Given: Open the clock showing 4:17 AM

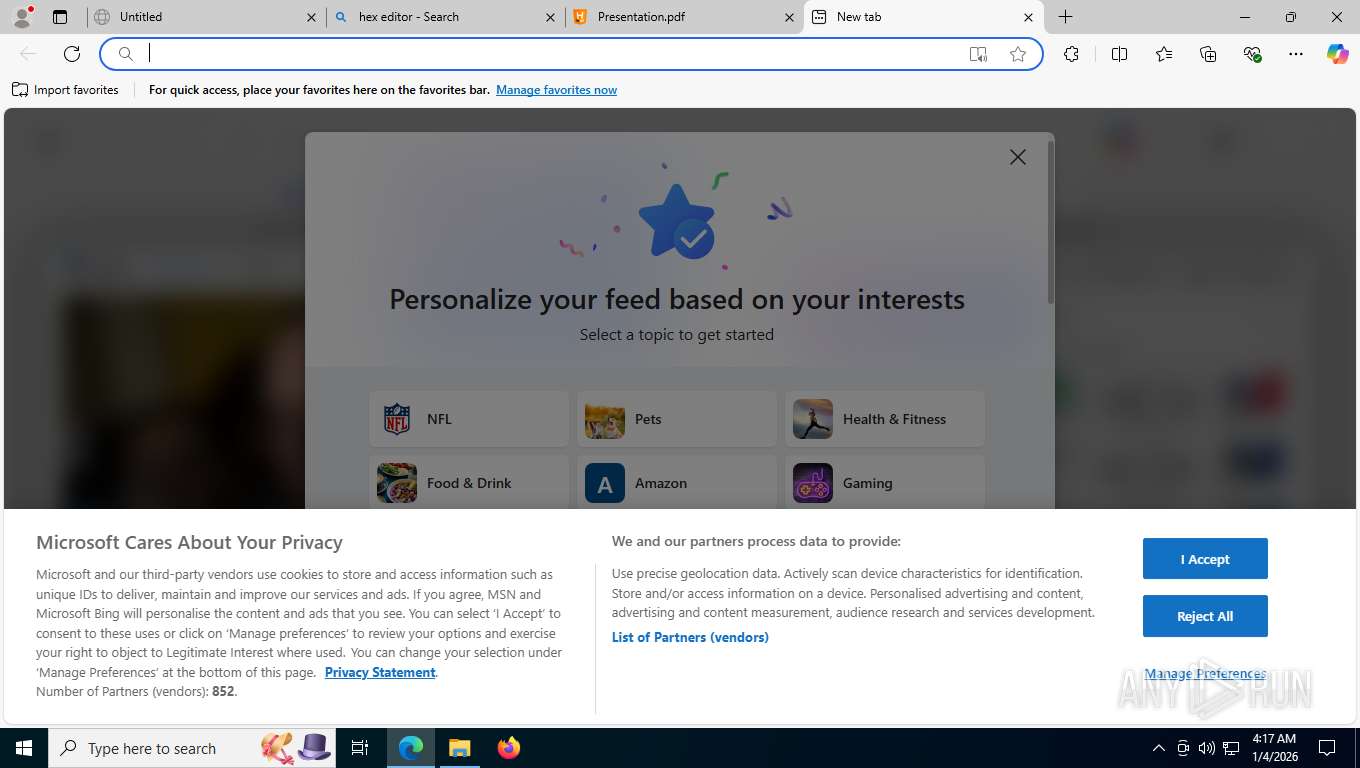Looking at the screenshot, I should pos(1273,748).
